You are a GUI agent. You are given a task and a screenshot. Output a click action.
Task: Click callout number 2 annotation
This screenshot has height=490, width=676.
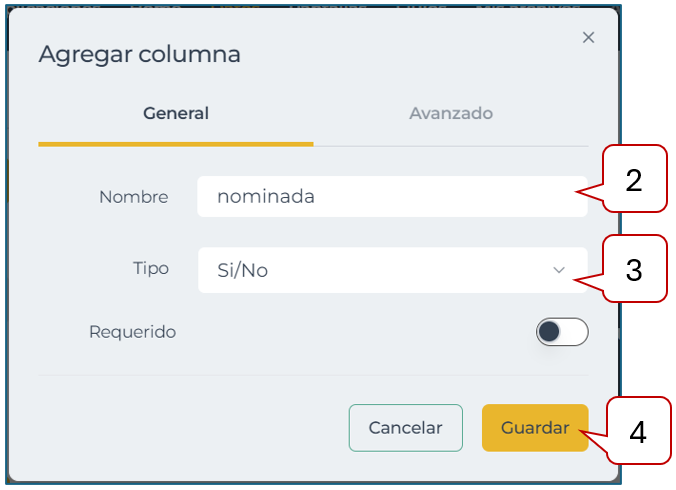pyautogui.click(x=634, y=180)
